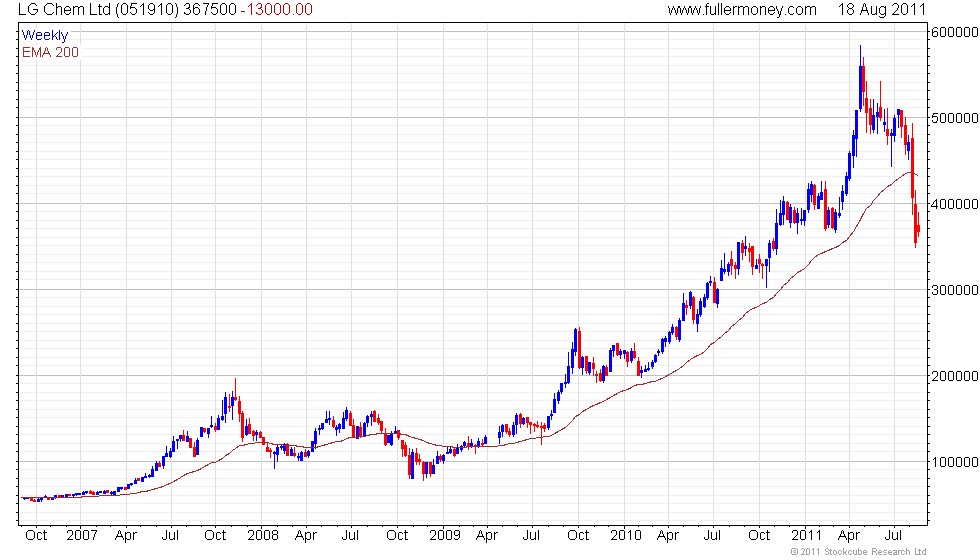Click the April 2011 peak candlestick near 580000
The width and height of the screenshot is (980, 560).
point(861,78)
